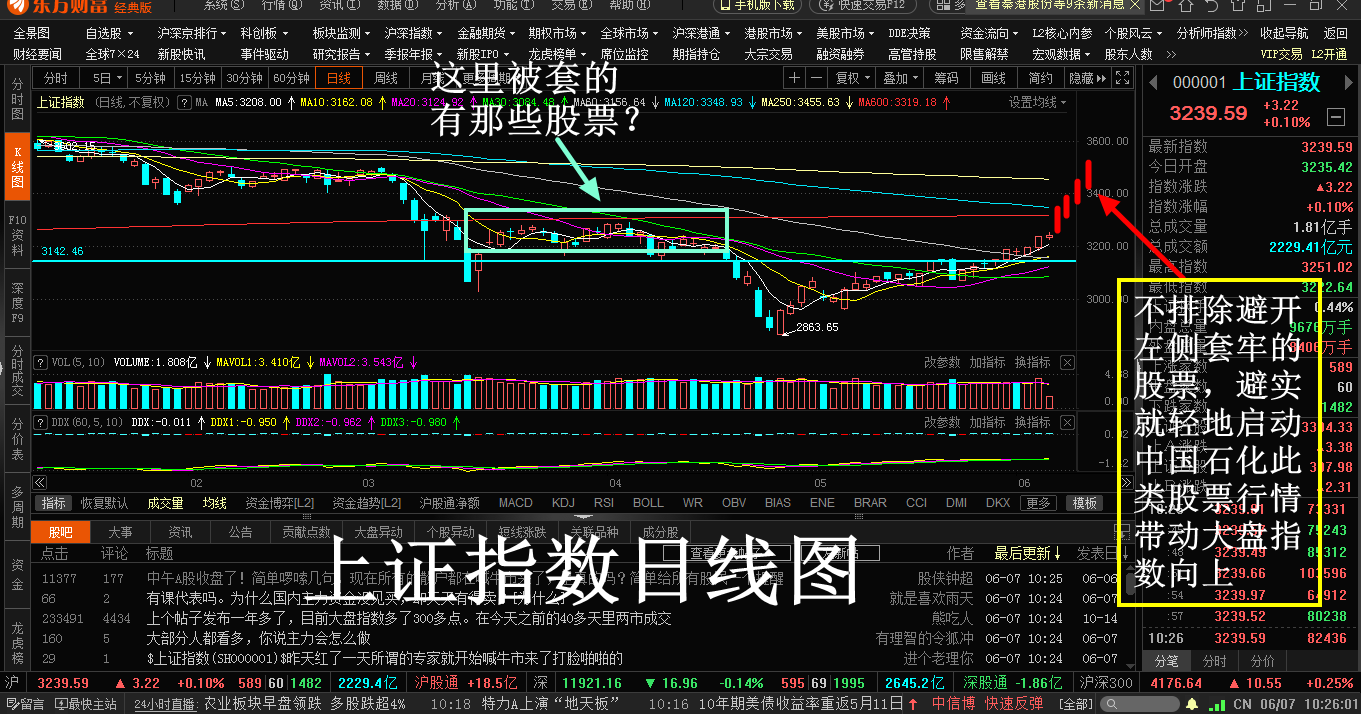Toggle the 筹码 chip distribution display
Screen dimensions: 1361x714
(947, 78)
